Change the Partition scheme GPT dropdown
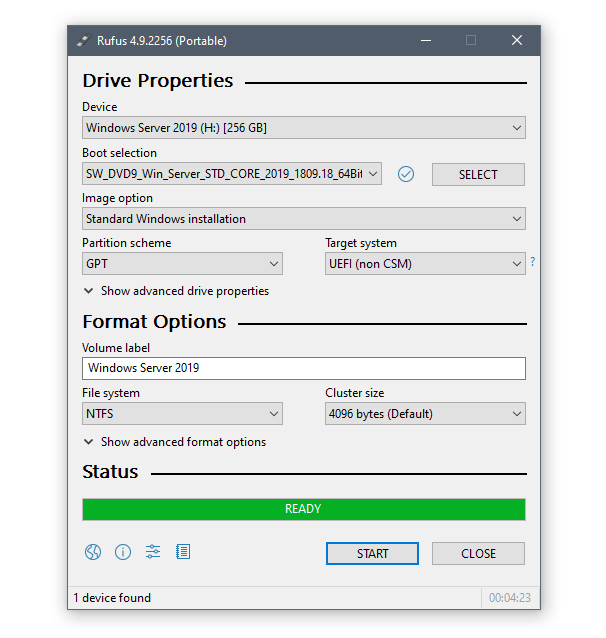The height and width of the screenshot is (638, 606). click(x=182, y=264)
